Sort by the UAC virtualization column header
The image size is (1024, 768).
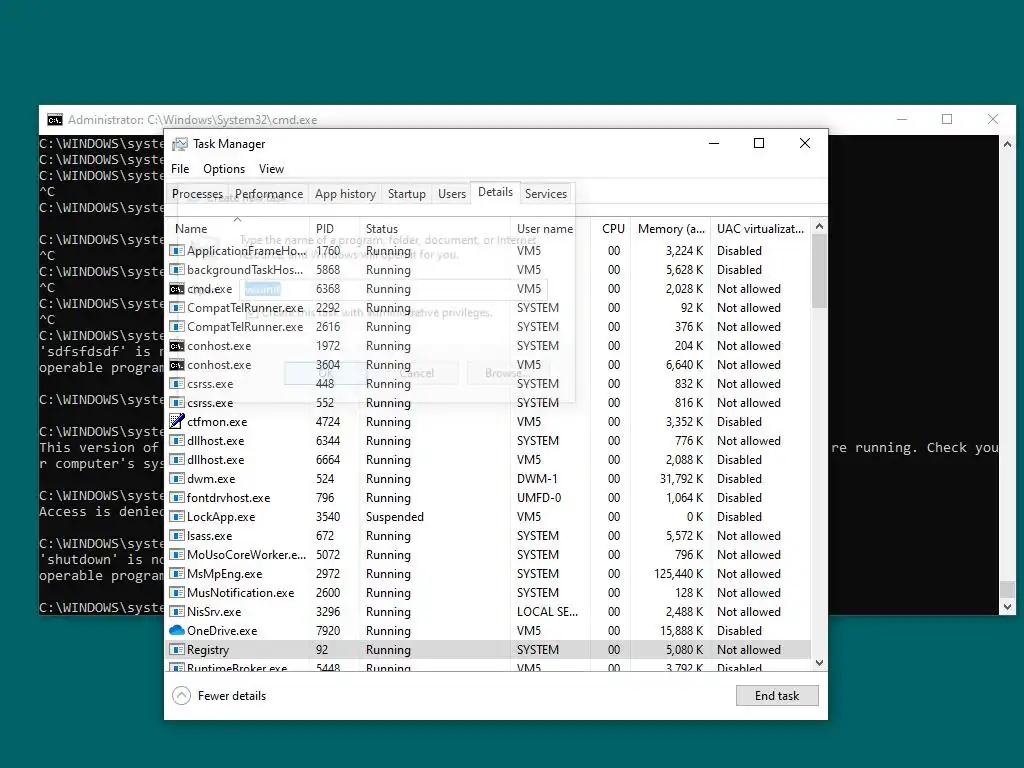pos(760,229)
